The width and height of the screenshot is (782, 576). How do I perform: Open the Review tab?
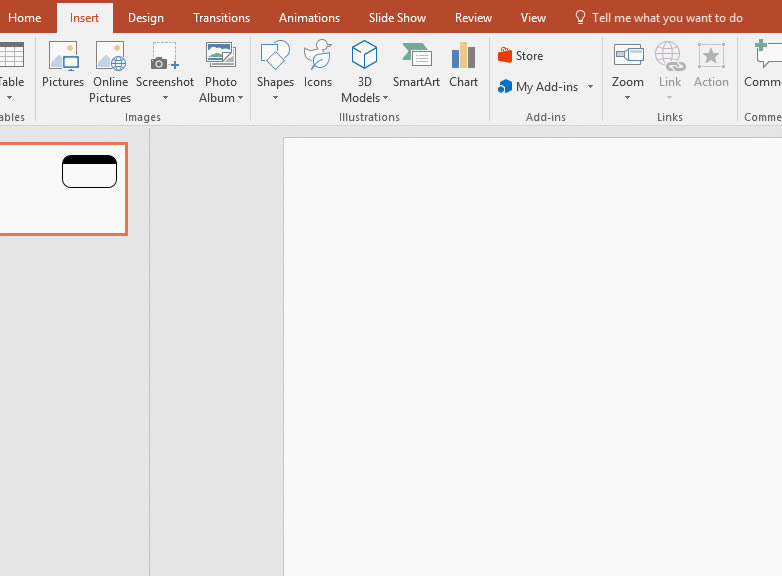473,18
